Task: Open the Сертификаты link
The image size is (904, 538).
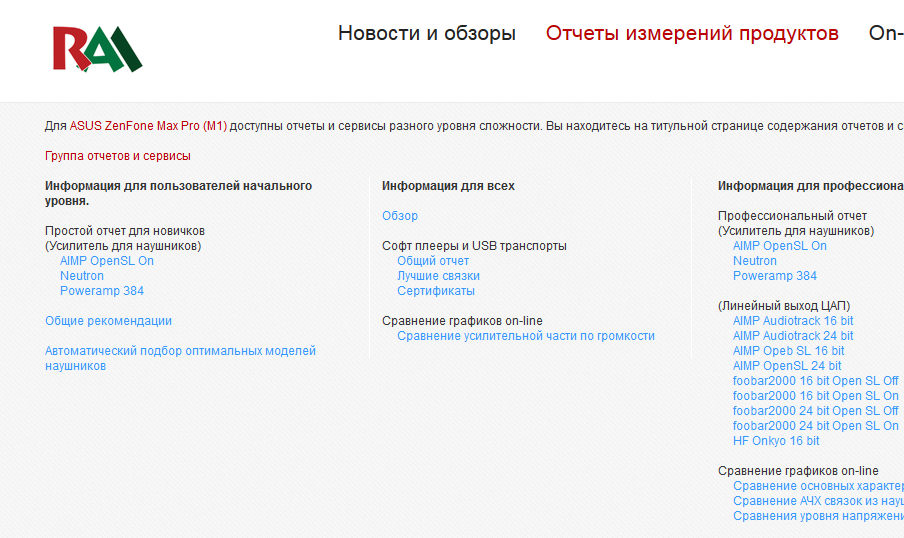Action: 436,291
